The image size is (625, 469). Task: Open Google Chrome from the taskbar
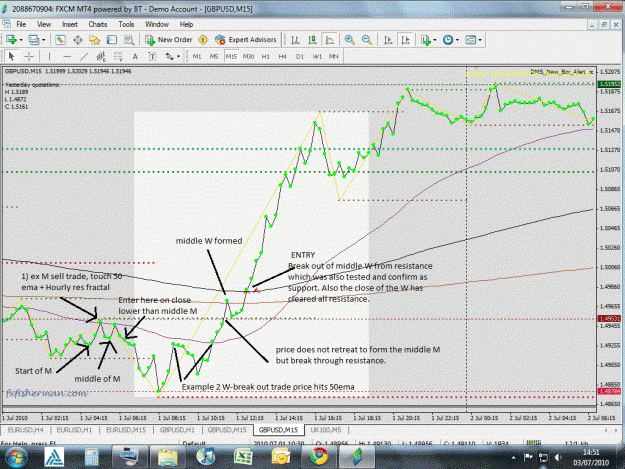318,457
